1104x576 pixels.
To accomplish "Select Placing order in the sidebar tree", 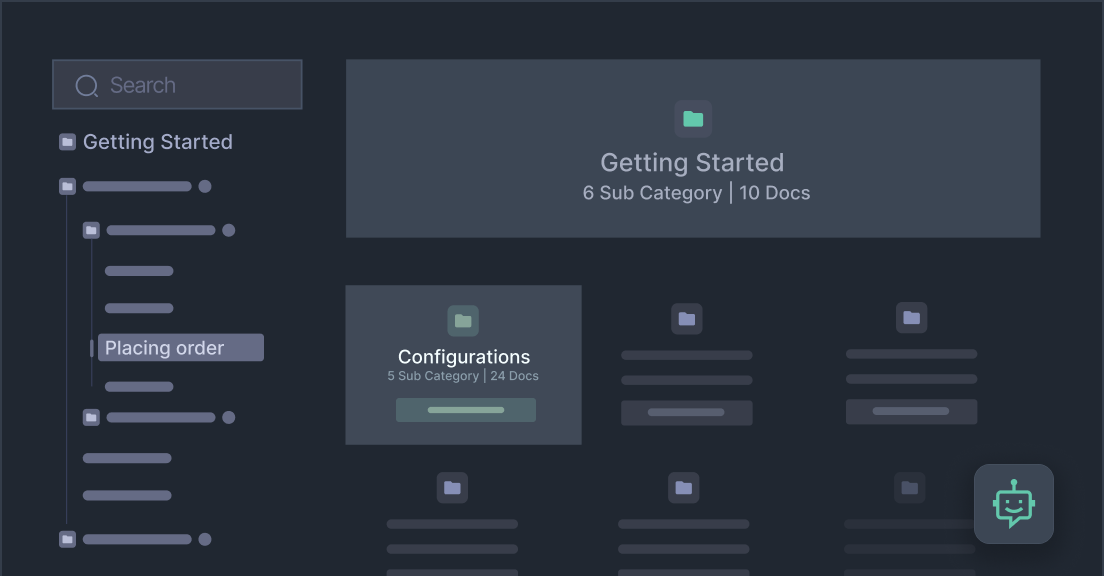I will pos(180,348).
